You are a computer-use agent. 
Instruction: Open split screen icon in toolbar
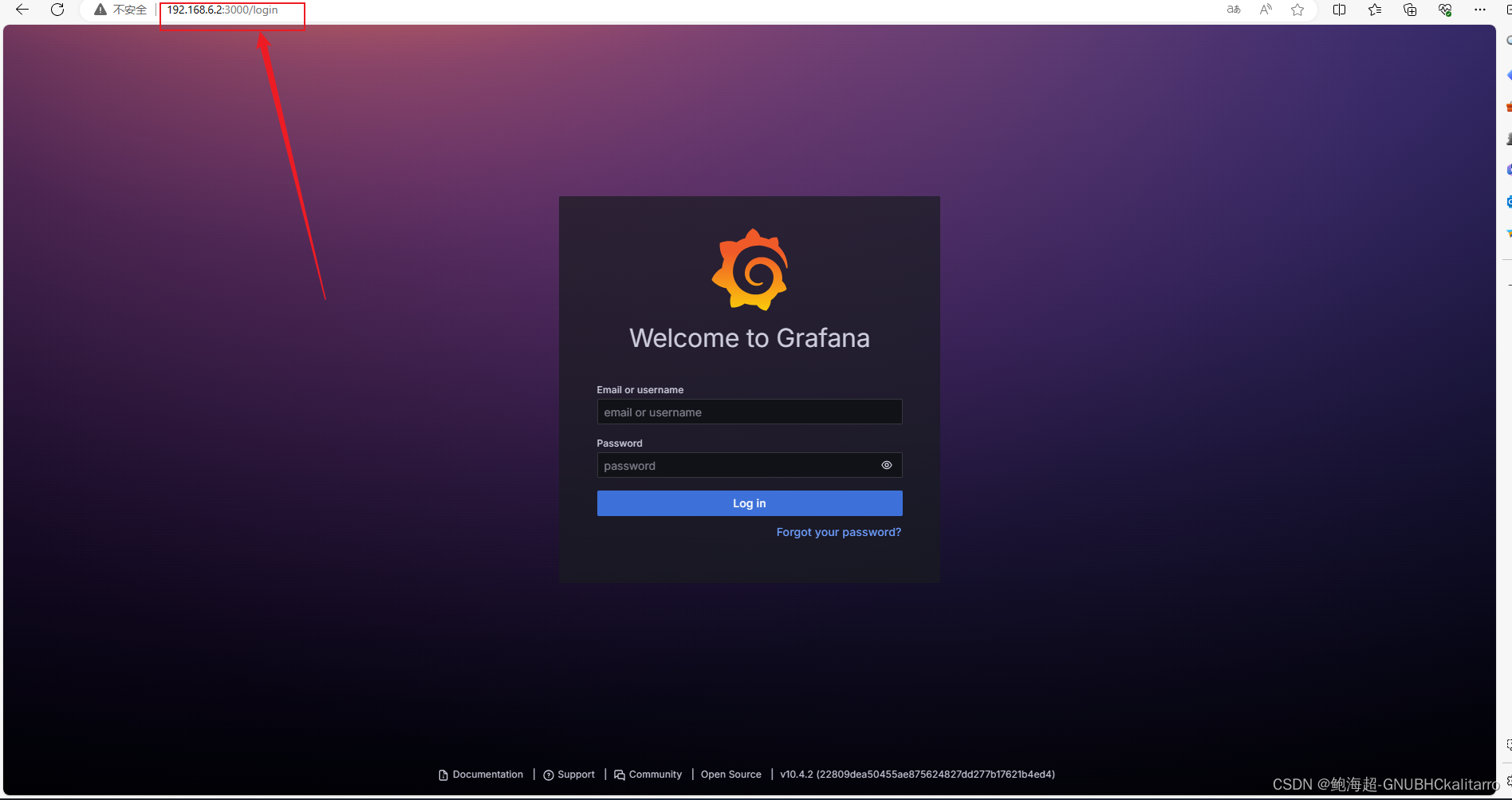[1340, 10]
